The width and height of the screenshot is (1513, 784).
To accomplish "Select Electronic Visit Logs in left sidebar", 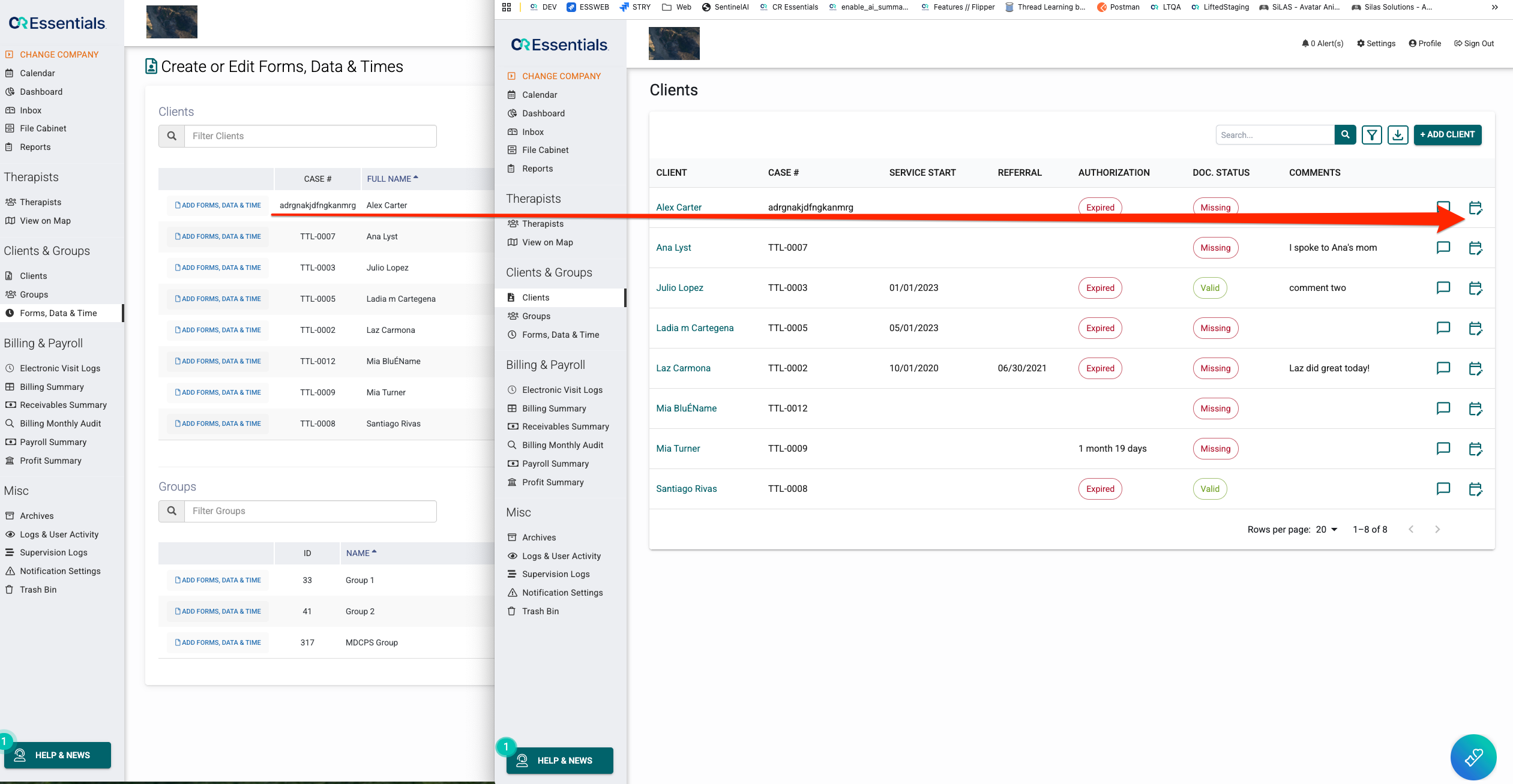I will tap(59, 368).
